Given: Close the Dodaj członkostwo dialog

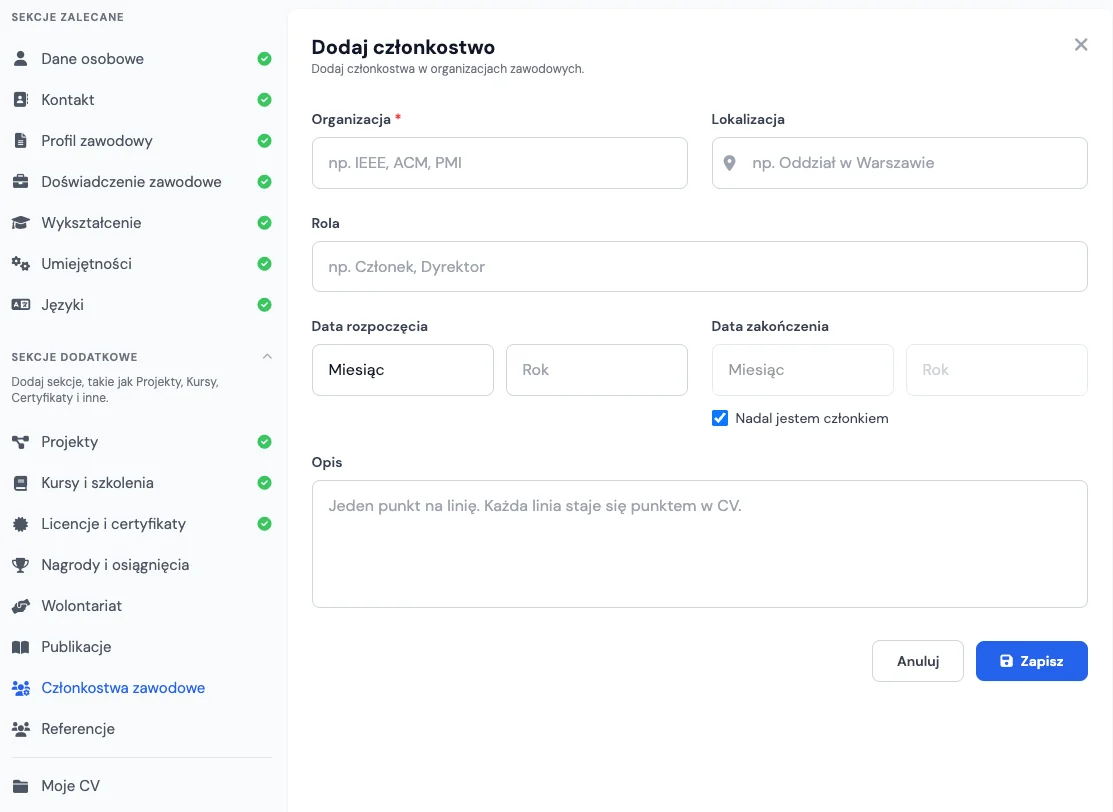Looking at the screenshot, I should (x=1080, y=45).
